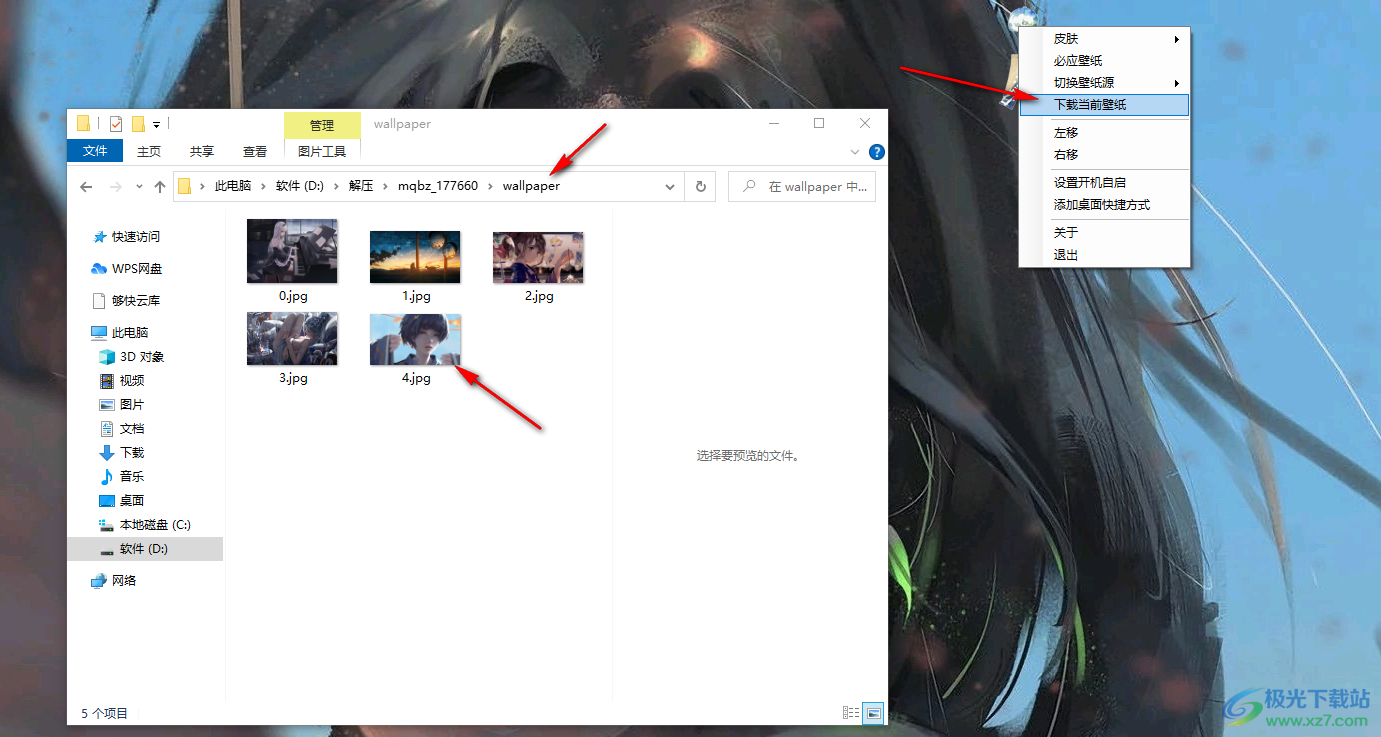Viewport: 1381px width, 737px height.
Task: Select WPS网盘 in navigation pane
Action: point(136,269)
